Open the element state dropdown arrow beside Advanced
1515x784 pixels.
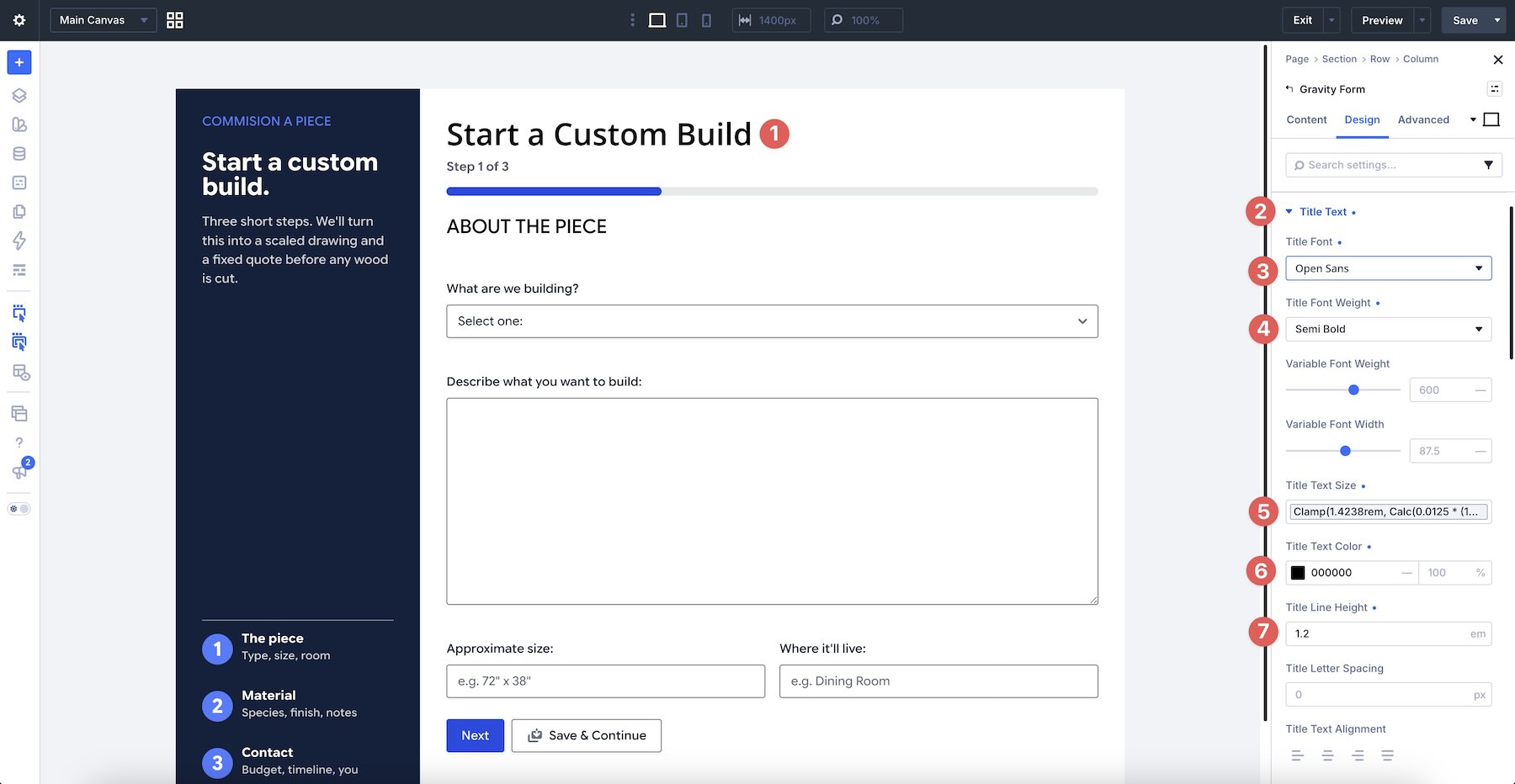tap(1473, 119)
